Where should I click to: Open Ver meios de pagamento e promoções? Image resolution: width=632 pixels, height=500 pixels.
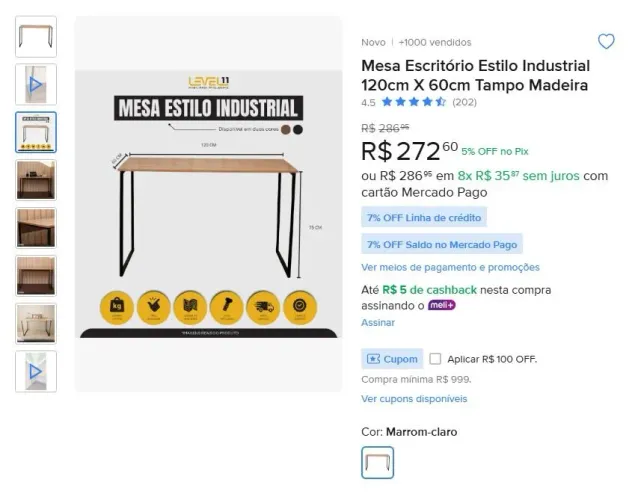[450, 268]
